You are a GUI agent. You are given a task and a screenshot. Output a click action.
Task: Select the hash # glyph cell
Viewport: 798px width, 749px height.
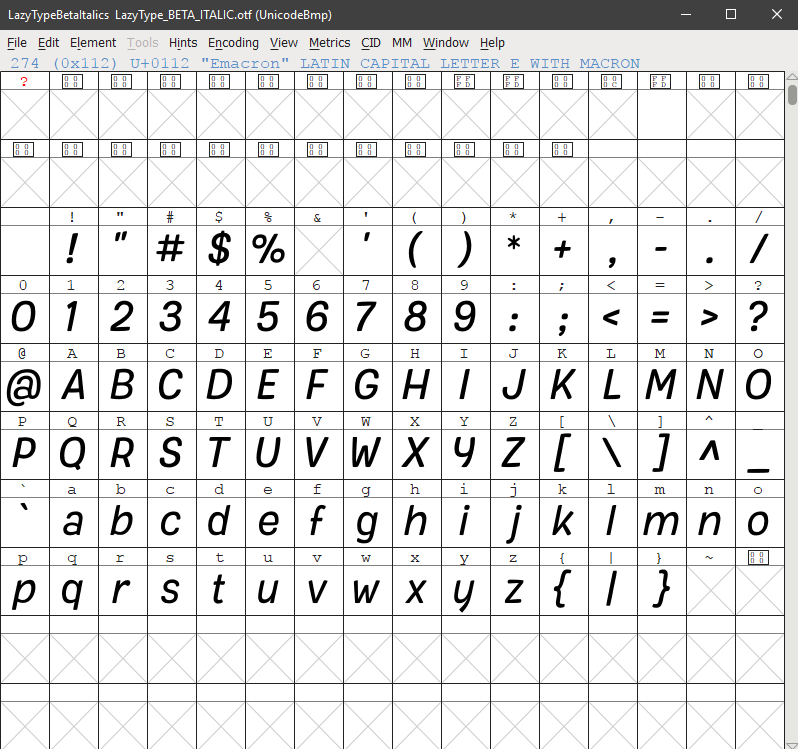[x=170, y=250]
